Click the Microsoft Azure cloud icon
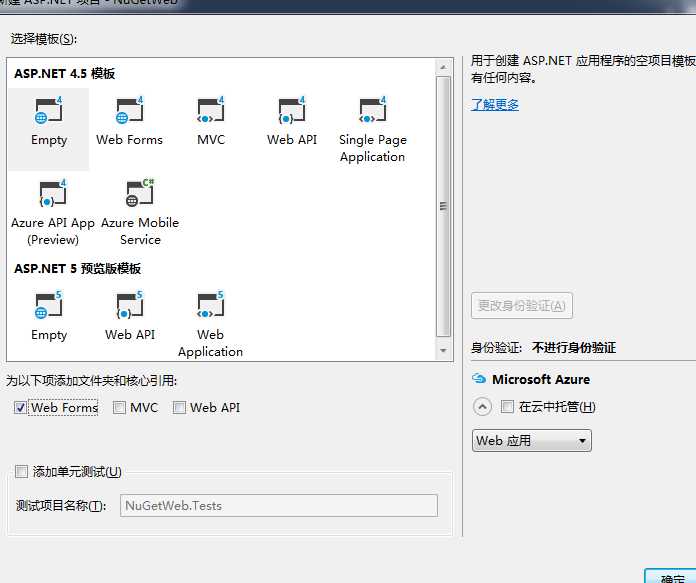Viewport: 696px width, 583px height. pos(479,379)
